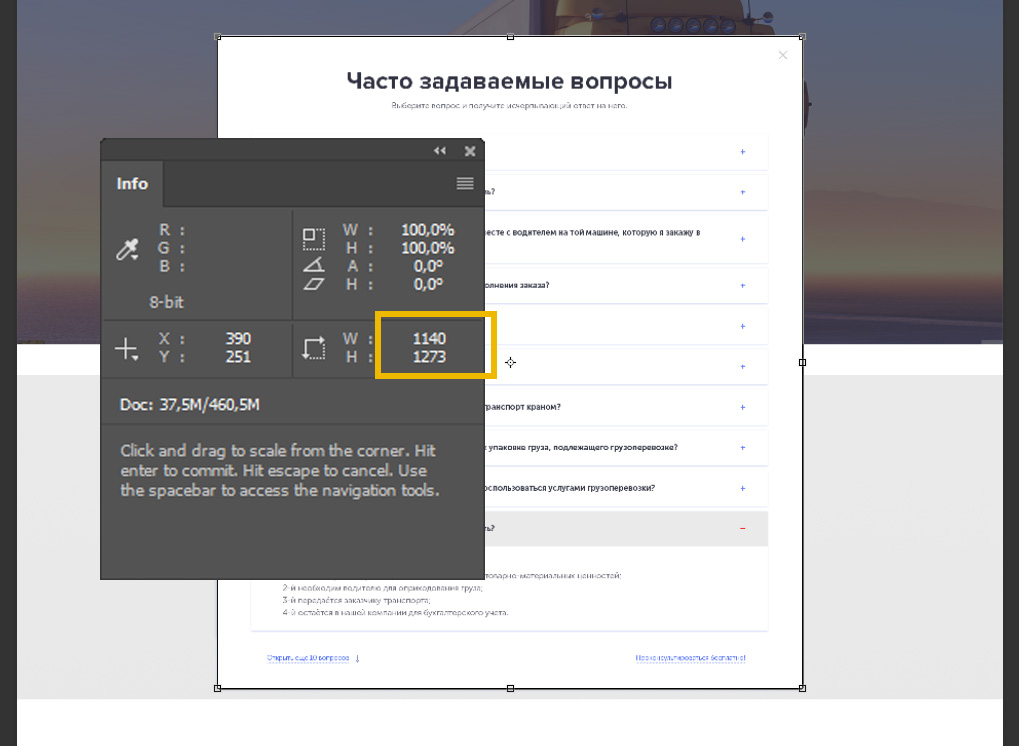Click the width value 1140
The height and width of the screenshot is (746, 1019).
tap(429, 339)
